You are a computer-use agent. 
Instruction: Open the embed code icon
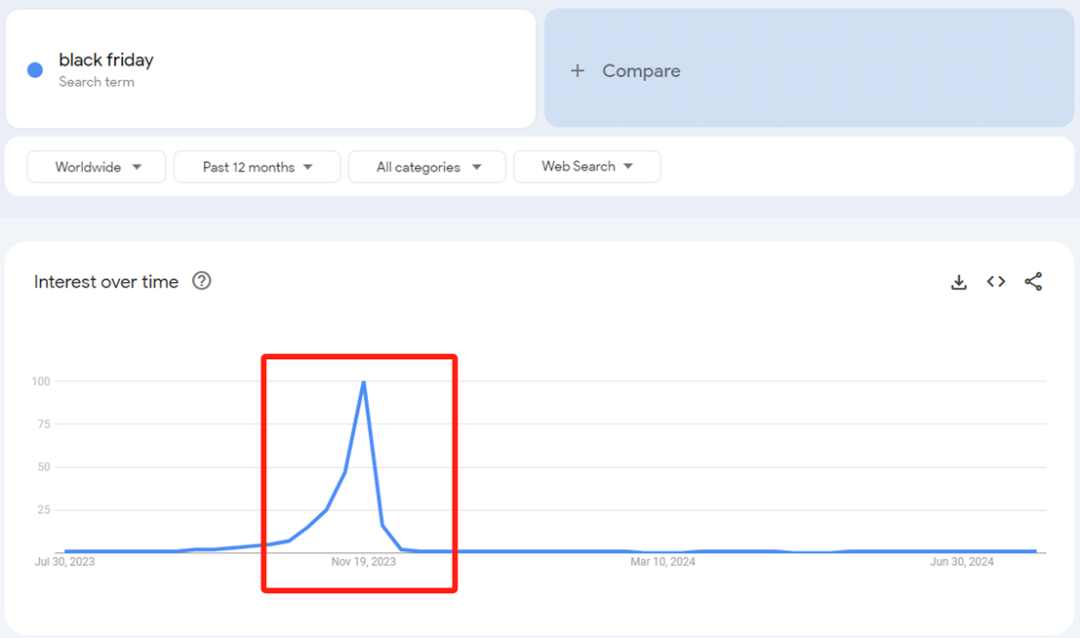(x=996, y=282)
